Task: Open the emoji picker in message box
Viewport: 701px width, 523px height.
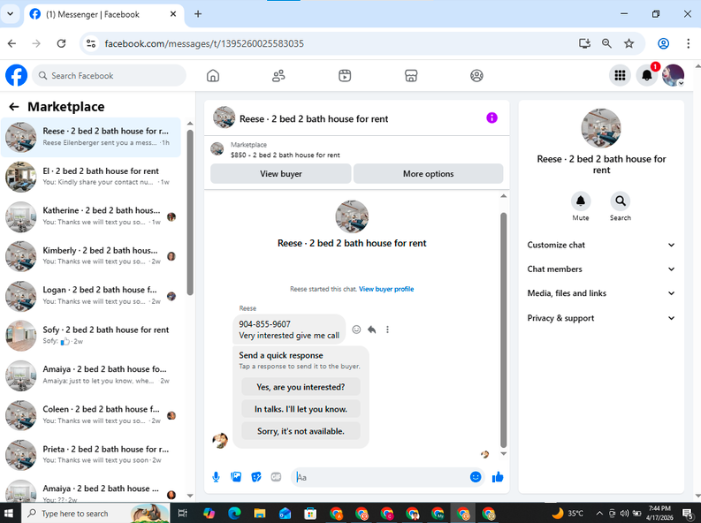Action: (475, 477)
